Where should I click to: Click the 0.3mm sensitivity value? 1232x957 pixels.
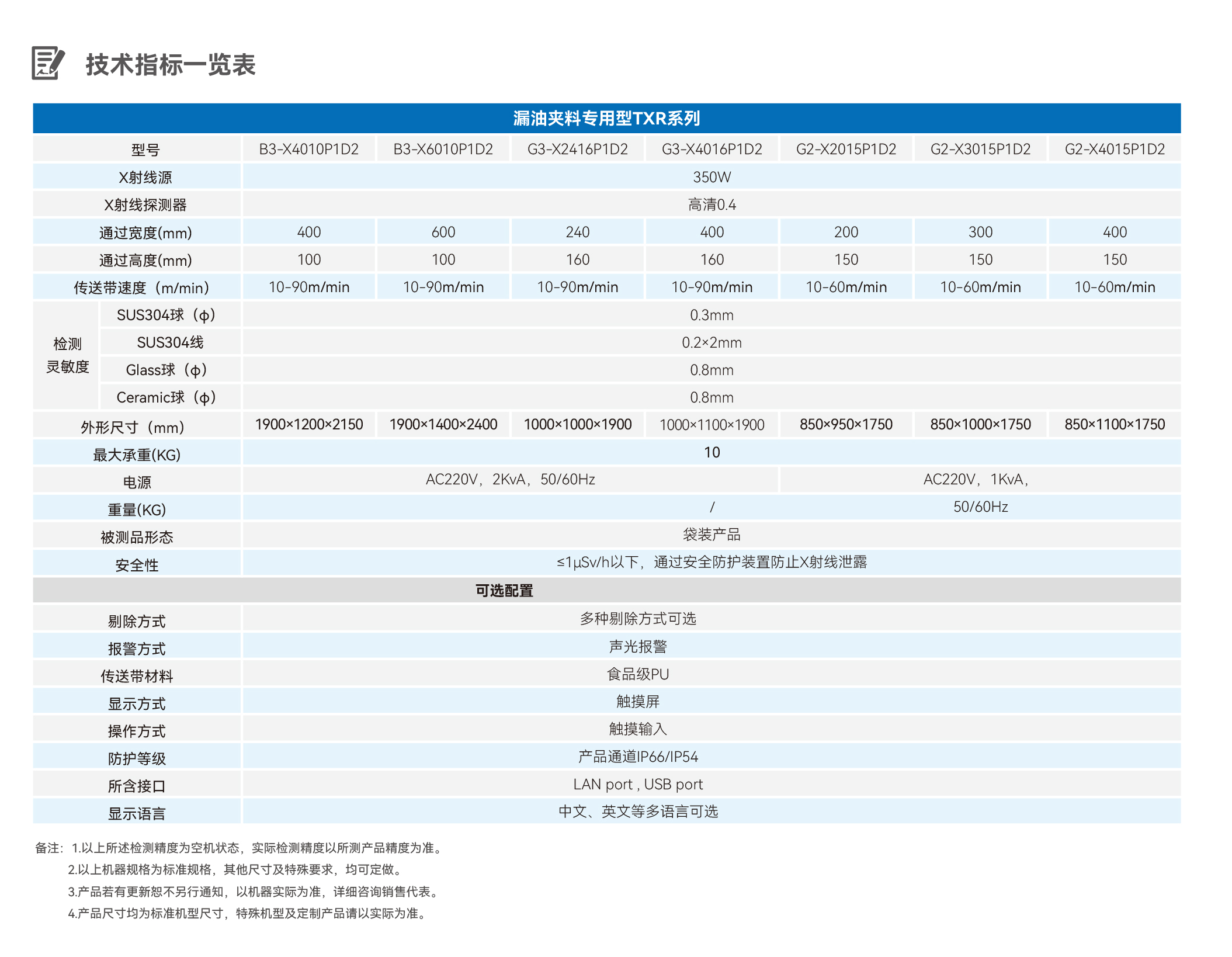pos(712,315)
